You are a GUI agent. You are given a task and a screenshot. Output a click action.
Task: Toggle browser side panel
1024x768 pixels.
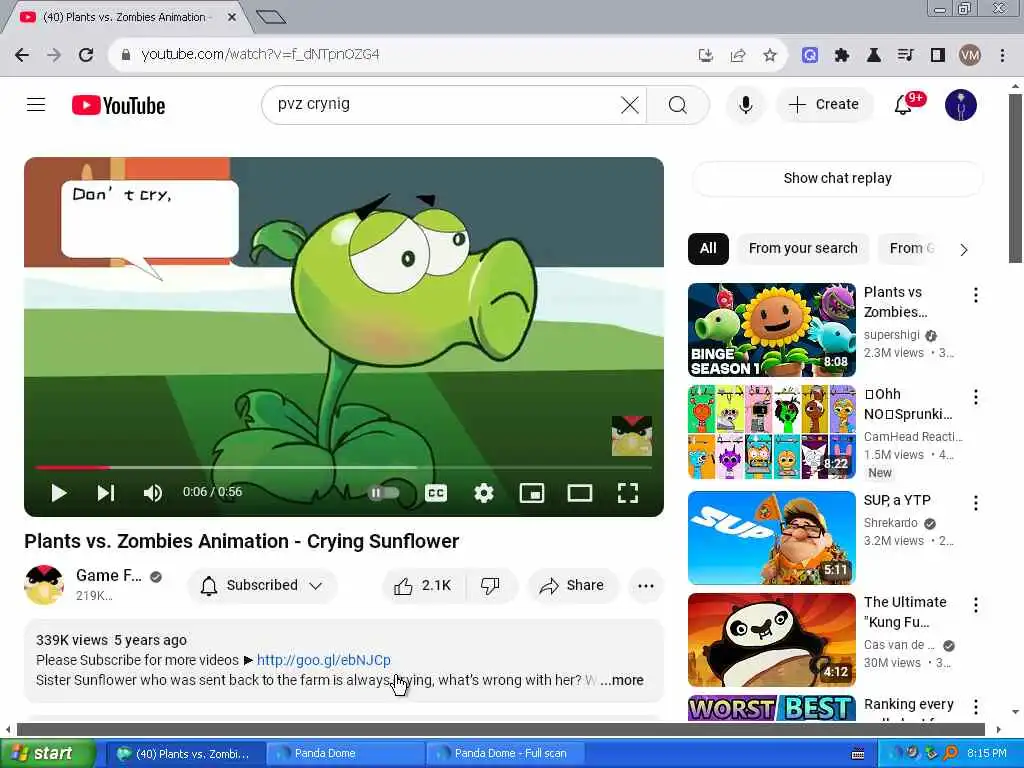click(x=938, y=56)
